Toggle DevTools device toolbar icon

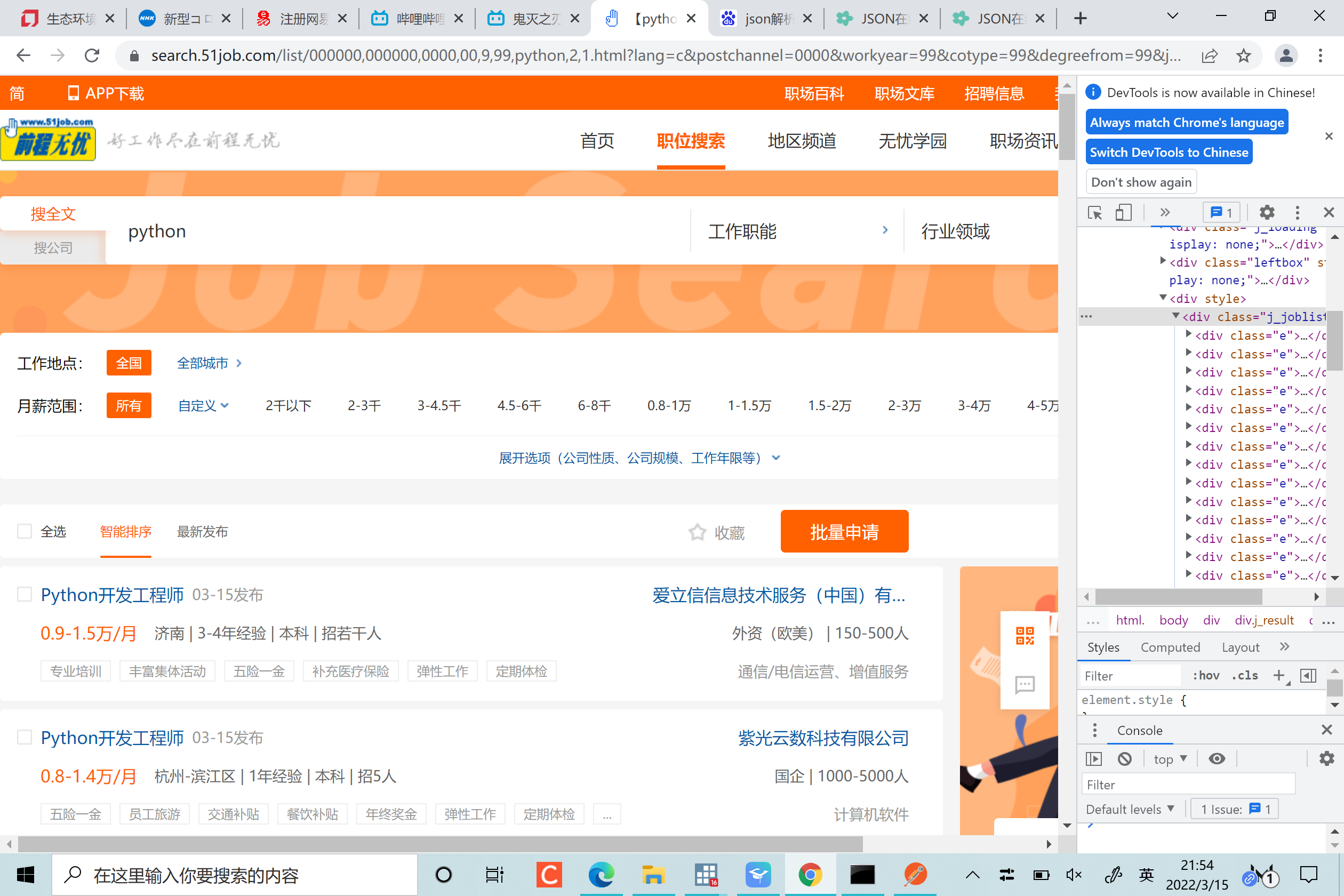[x=1123, y=213]
